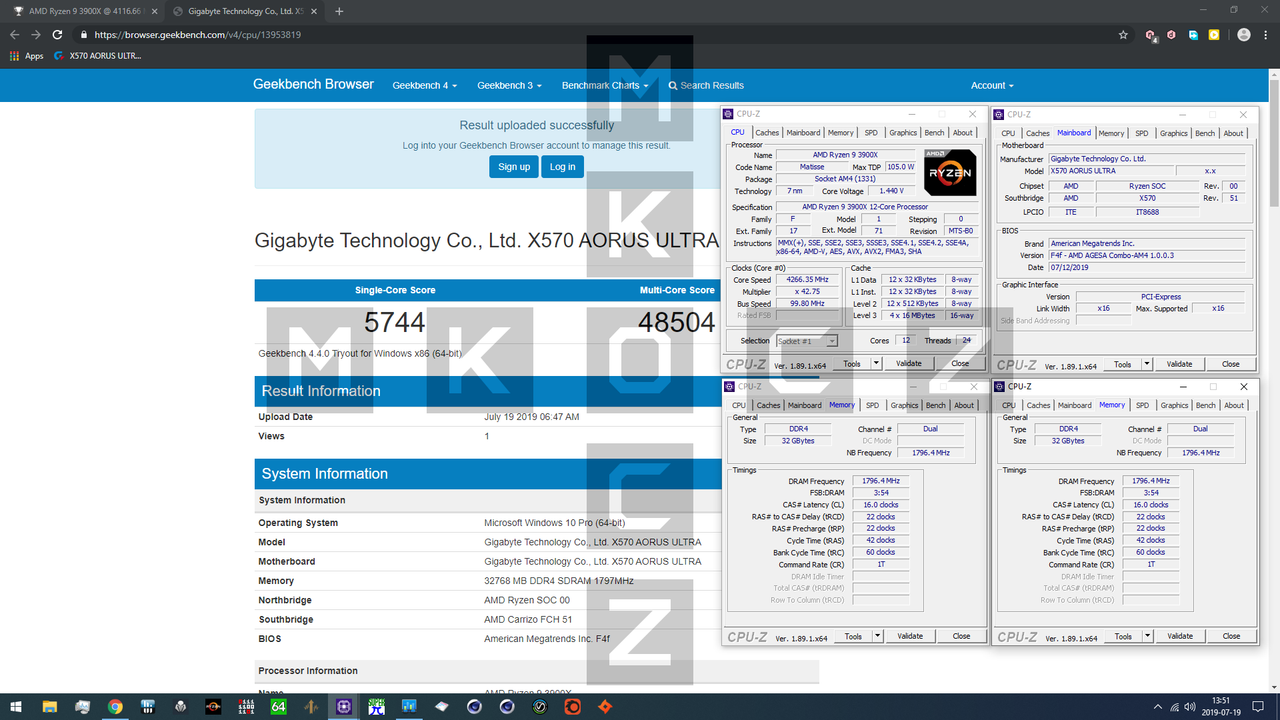Open the Socket #1 selection dropdown
Image resolution: width=1280 pixels, height=720 pixels.
point(807,341)
